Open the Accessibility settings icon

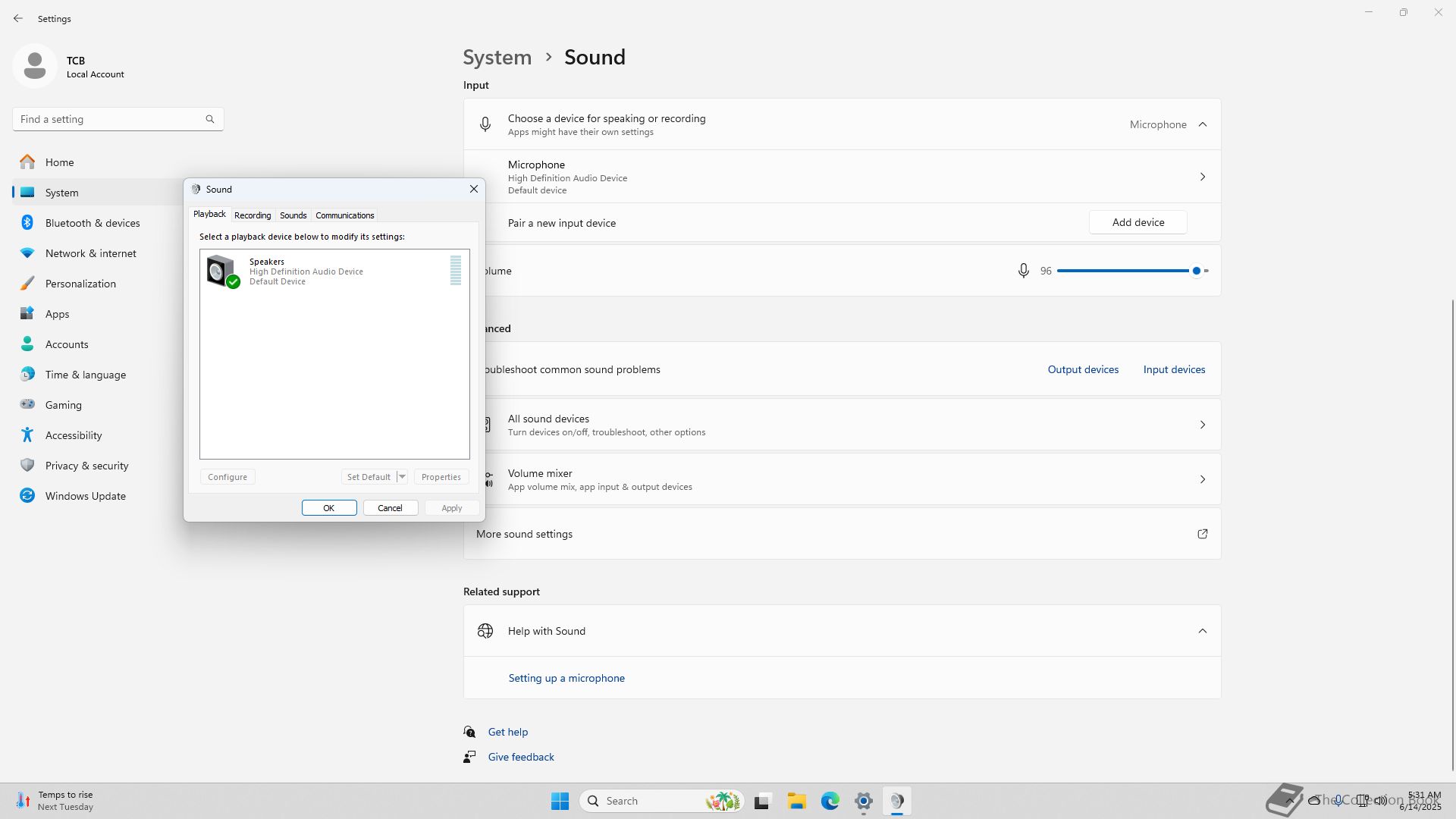coord(27,435)
